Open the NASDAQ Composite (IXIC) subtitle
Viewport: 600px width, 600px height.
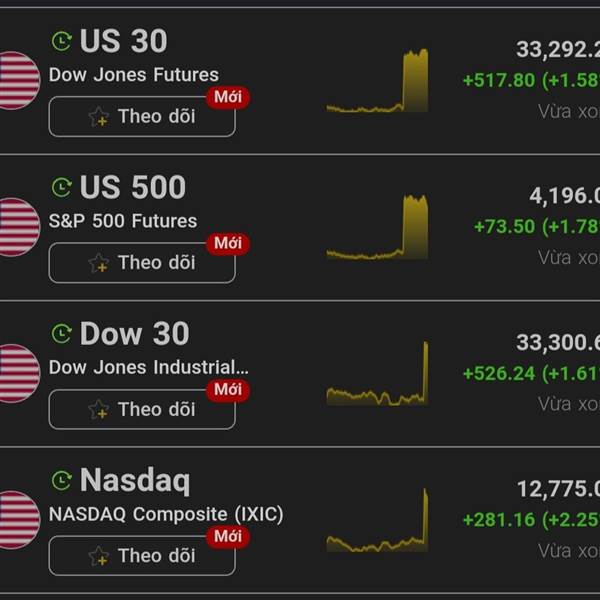click(x=166, y=514)
